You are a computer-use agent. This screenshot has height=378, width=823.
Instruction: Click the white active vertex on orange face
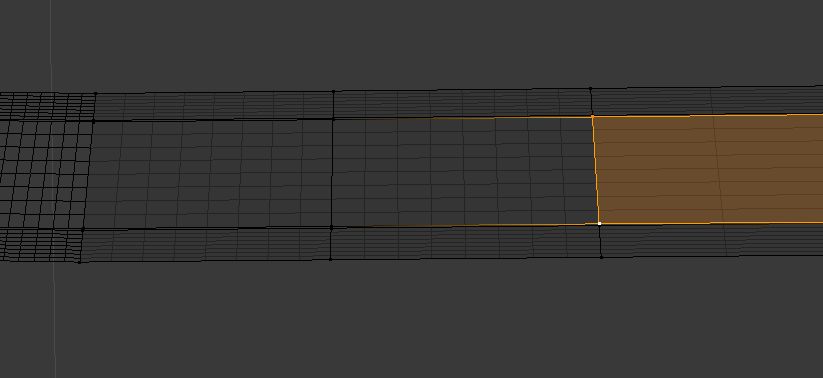click(599, 224)
